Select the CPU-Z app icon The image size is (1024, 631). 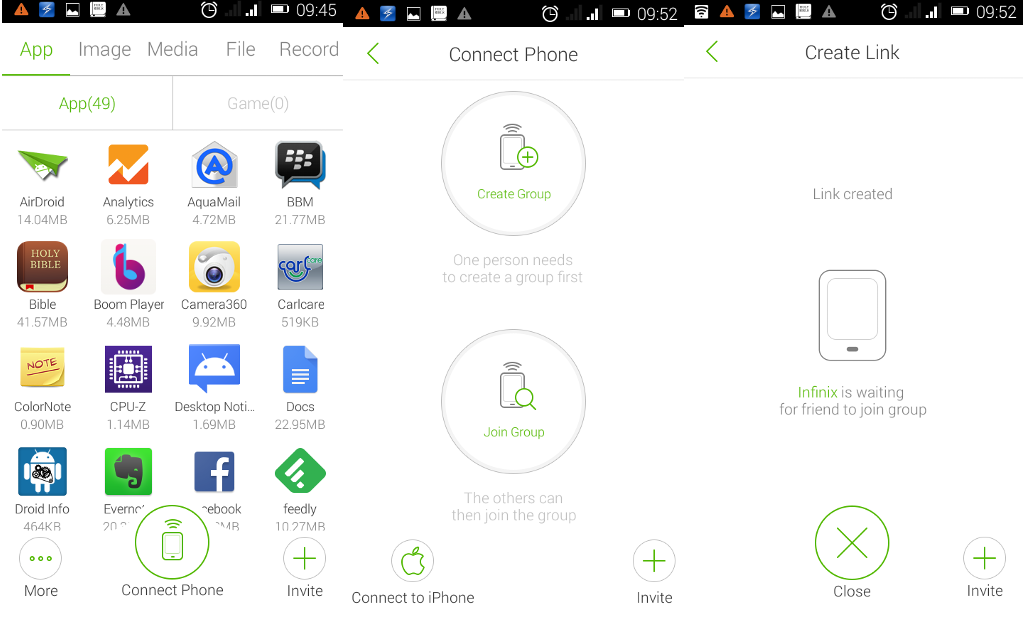click(128, 369)
